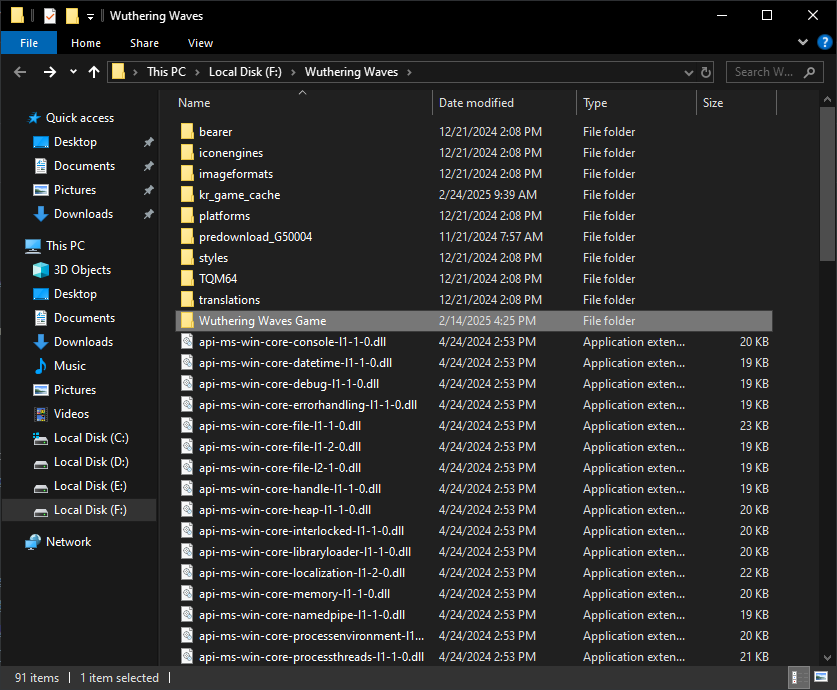Open Local Disk (E:) in navigation pane
Image resolution: width=837 pixels, height=690 pixels.
click(x=90, y=486)
